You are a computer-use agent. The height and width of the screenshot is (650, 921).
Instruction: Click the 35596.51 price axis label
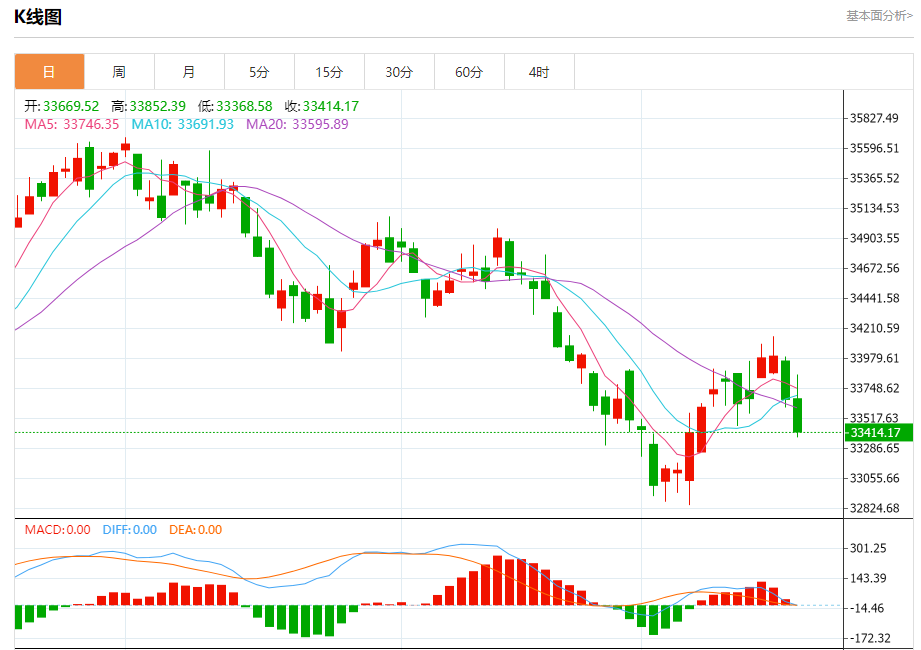874,148
